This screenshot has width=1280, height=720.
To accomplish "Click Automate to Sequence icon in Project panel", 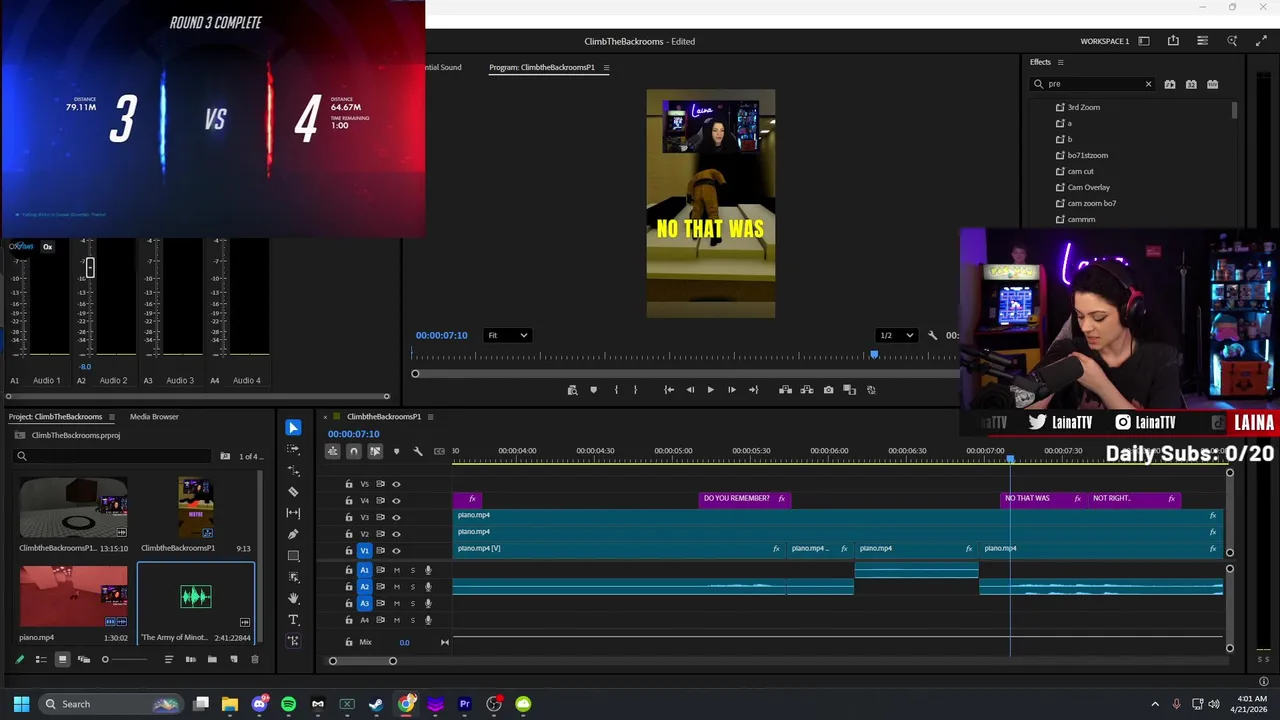I will (x=190, y=659).
